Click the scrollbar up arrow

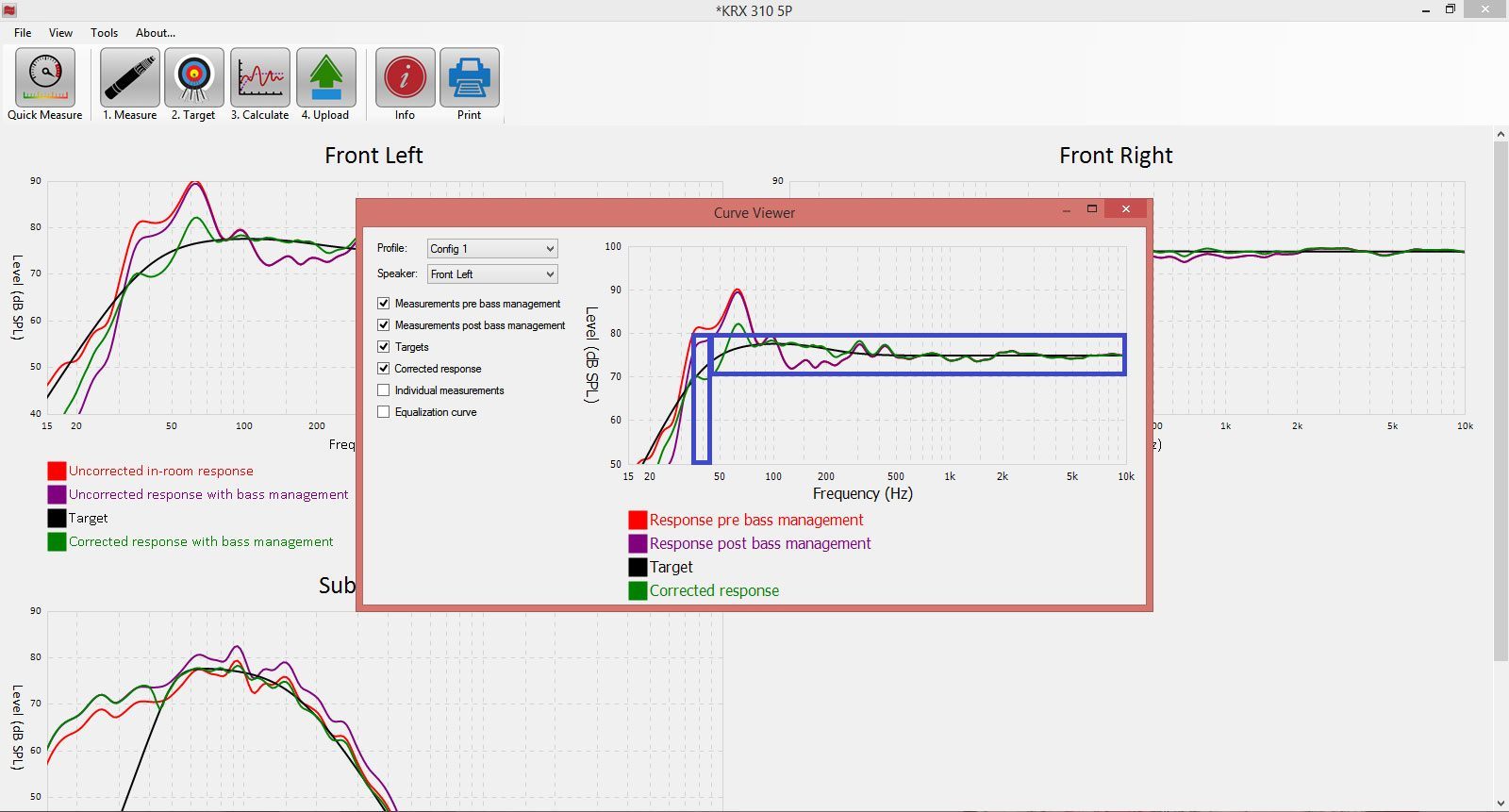click(1501, 134)
